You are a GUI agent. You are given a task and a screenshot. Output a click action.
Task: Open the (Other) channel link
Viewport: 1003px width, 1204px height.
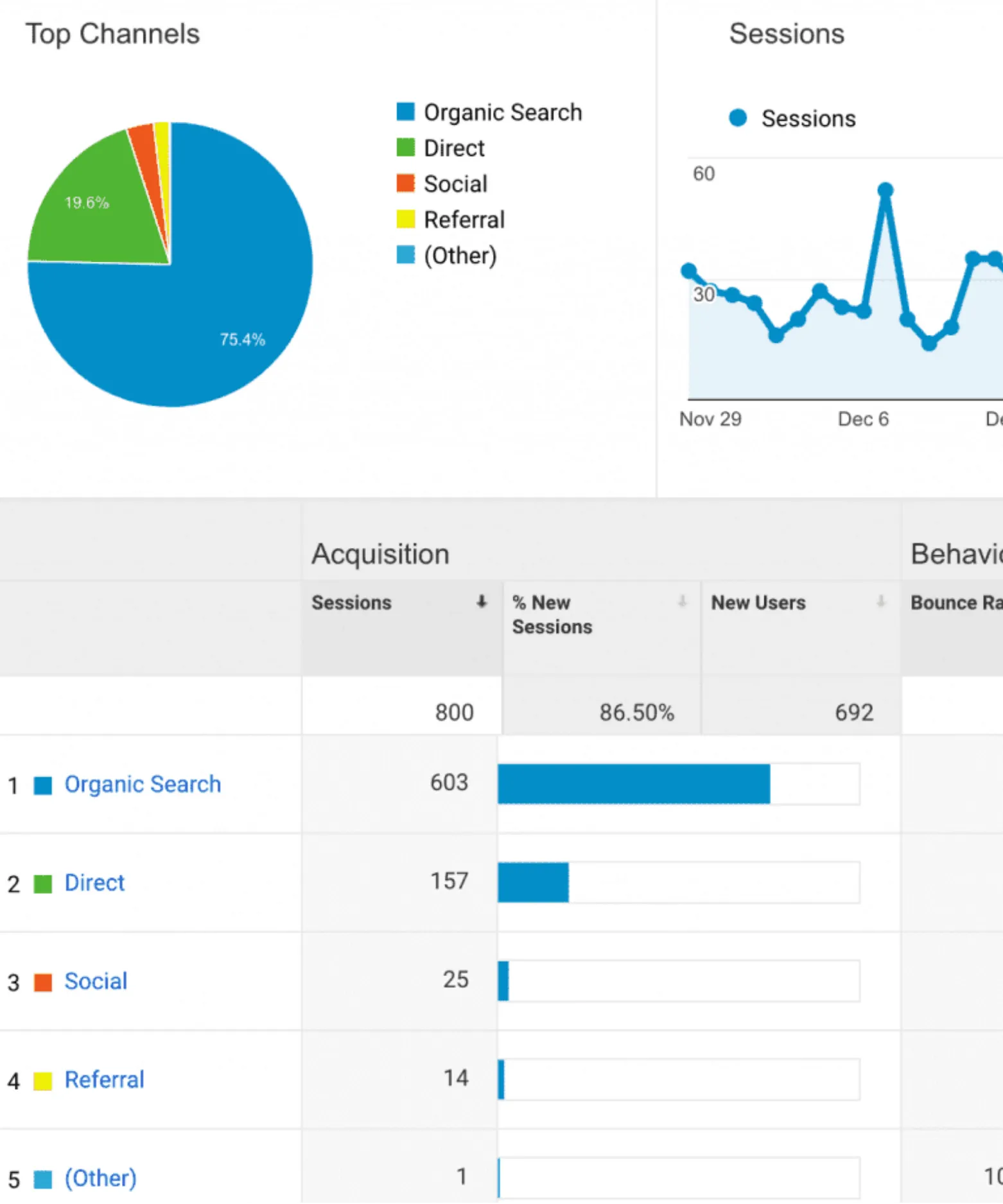click(100, 1178)
